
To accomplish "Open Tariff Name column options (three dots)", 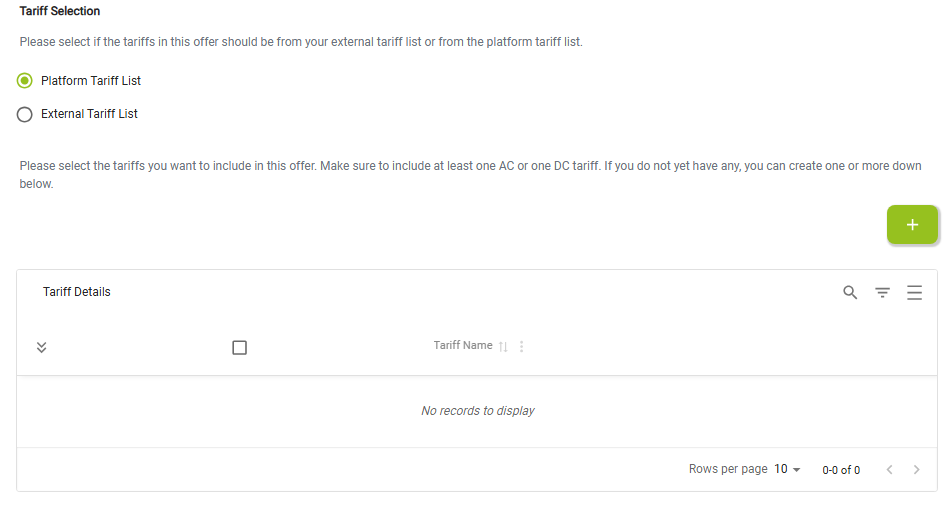I will coord(522,347).
